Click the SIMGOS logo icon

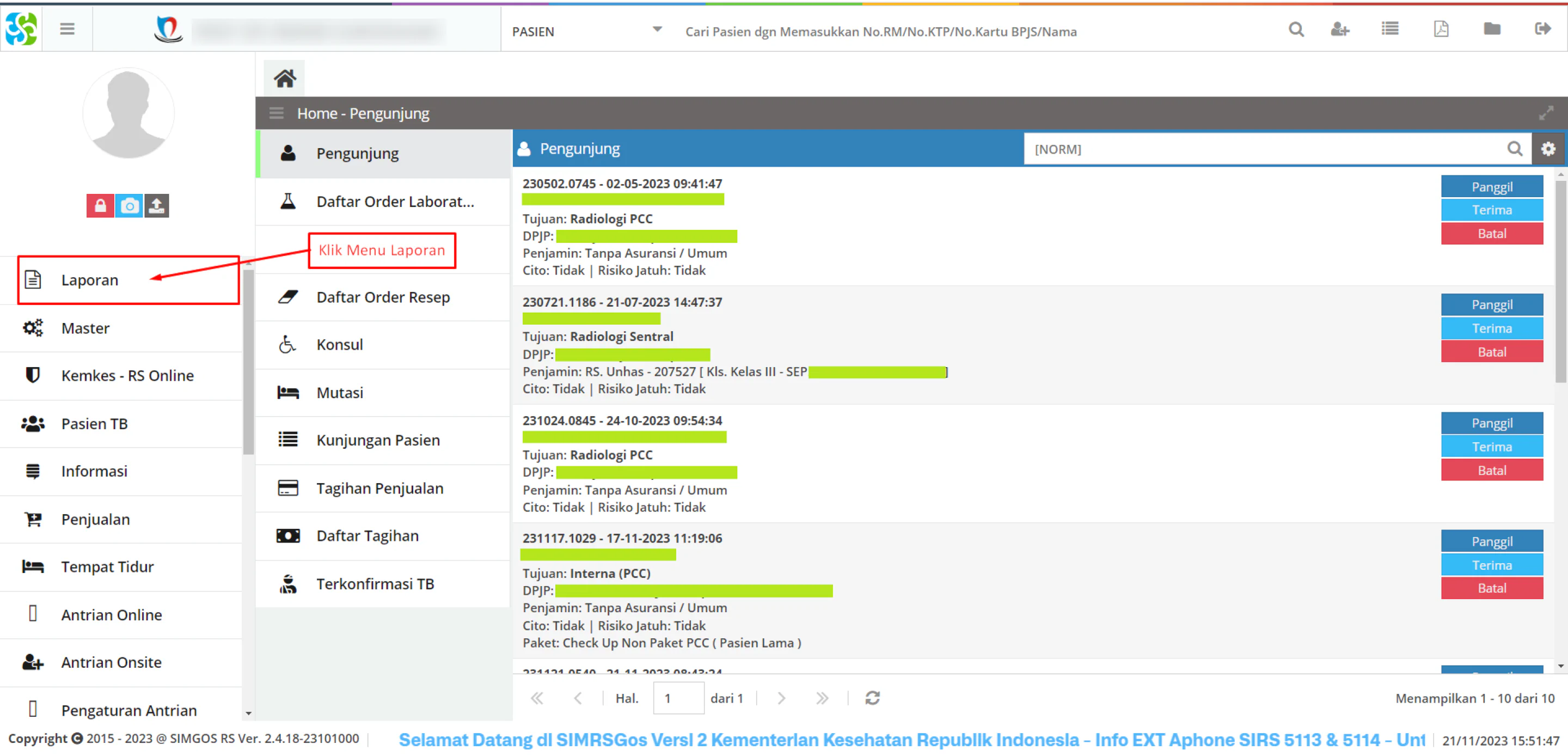[x=21, y=29]
